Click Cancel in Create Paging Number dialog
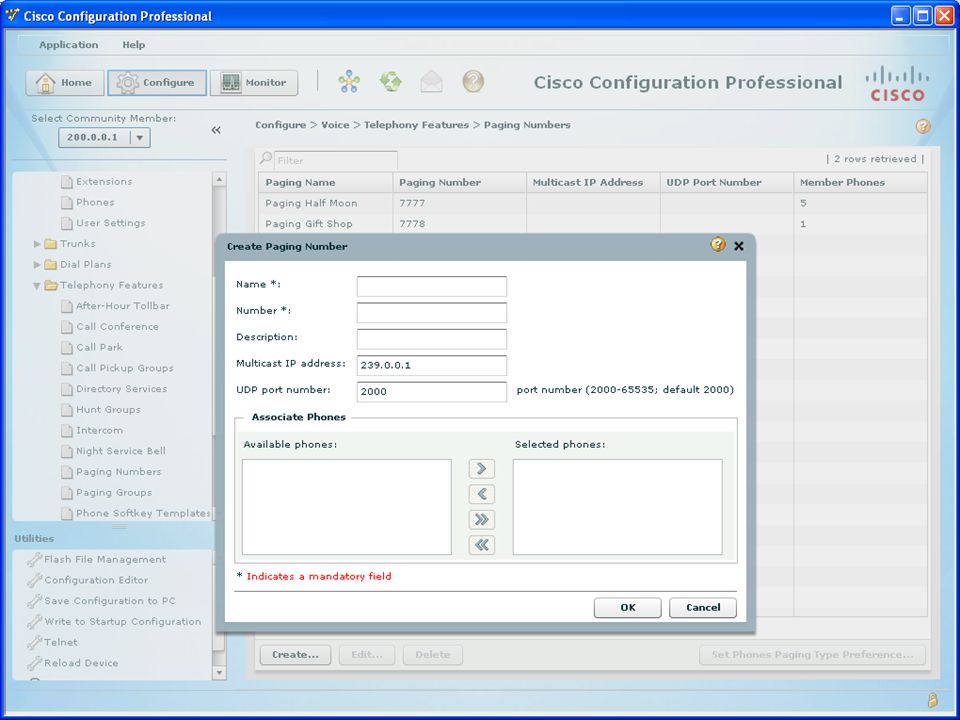 (703, 608)
